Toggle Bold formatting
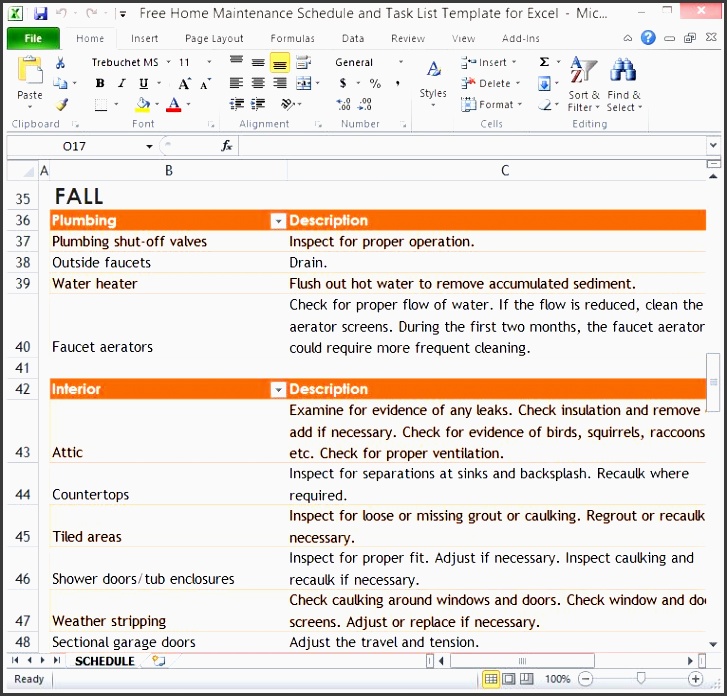Screen dimensions: 727x696 101,84
